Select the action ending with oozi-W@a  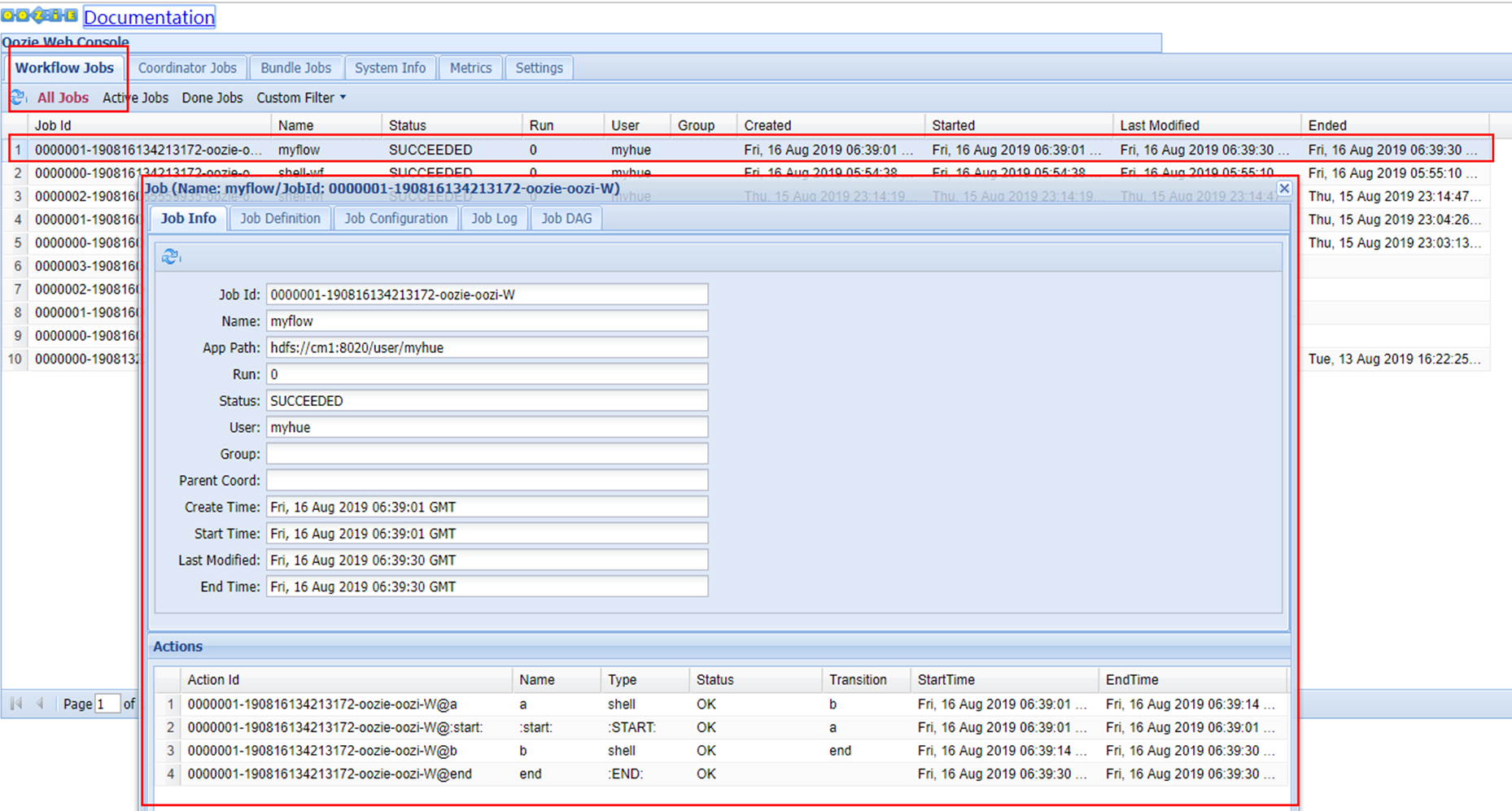721,704
